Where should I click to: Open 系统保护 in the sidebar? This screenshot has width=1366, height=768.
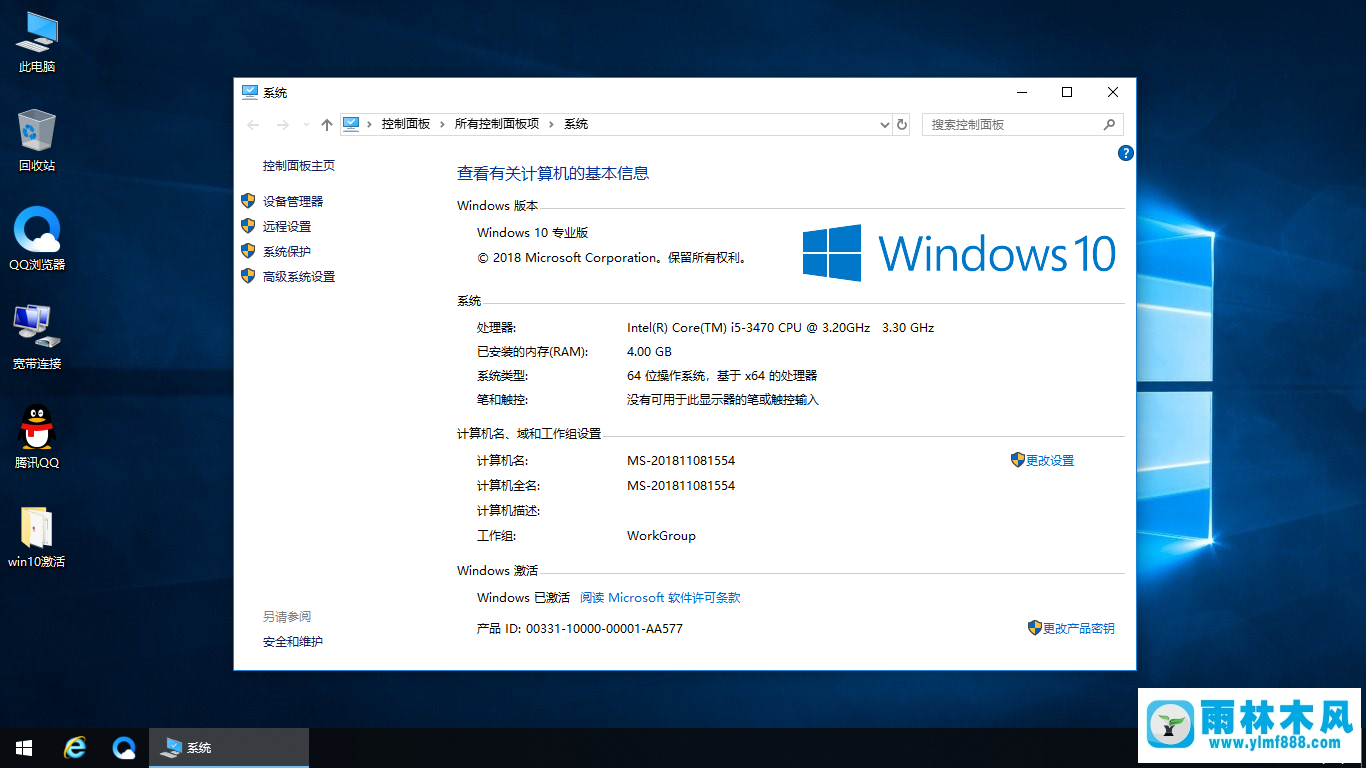(287, 251)
